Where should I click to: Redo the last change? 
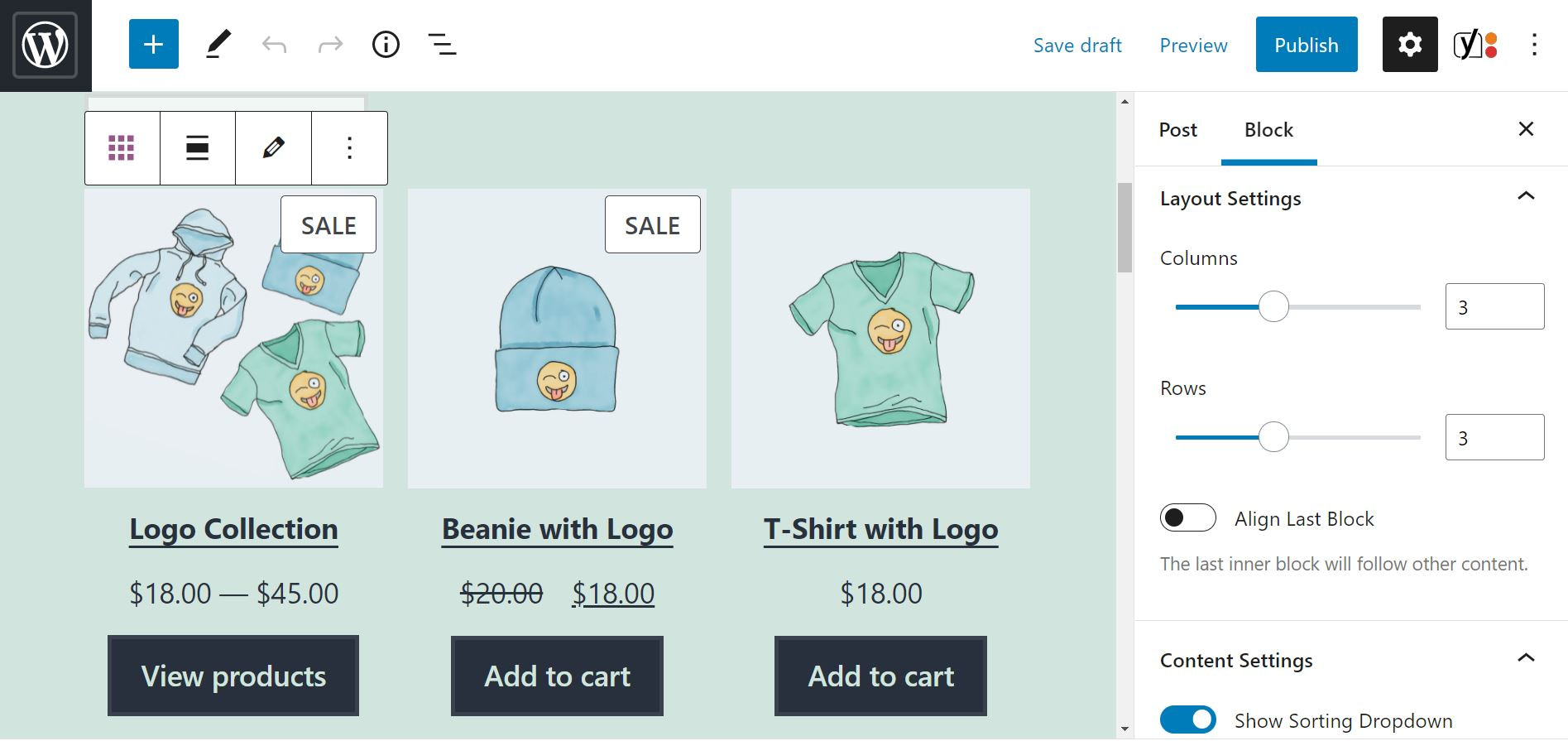[329, 44]
